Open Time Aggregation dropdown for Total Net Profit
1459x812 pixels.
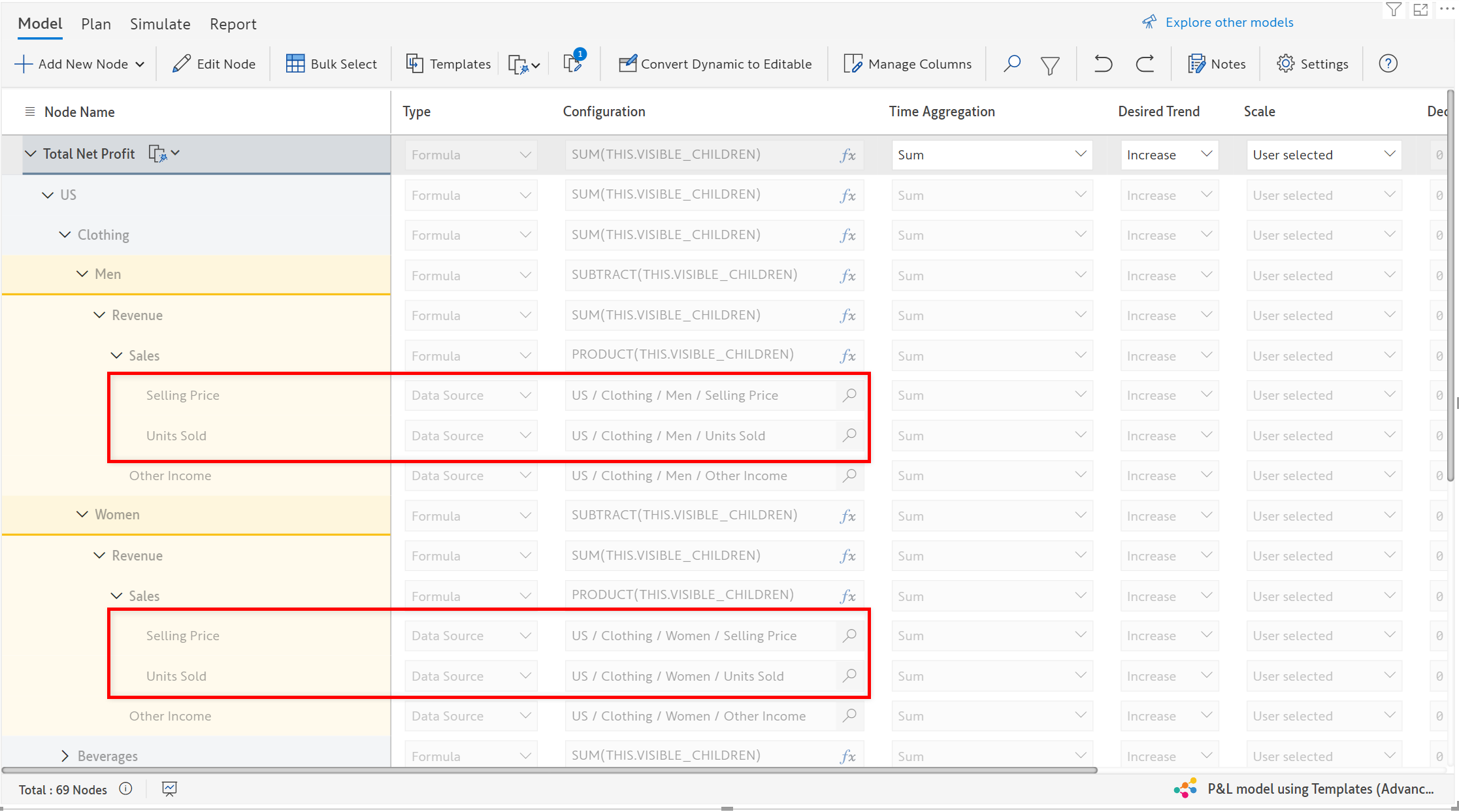(x=991, y=155)
